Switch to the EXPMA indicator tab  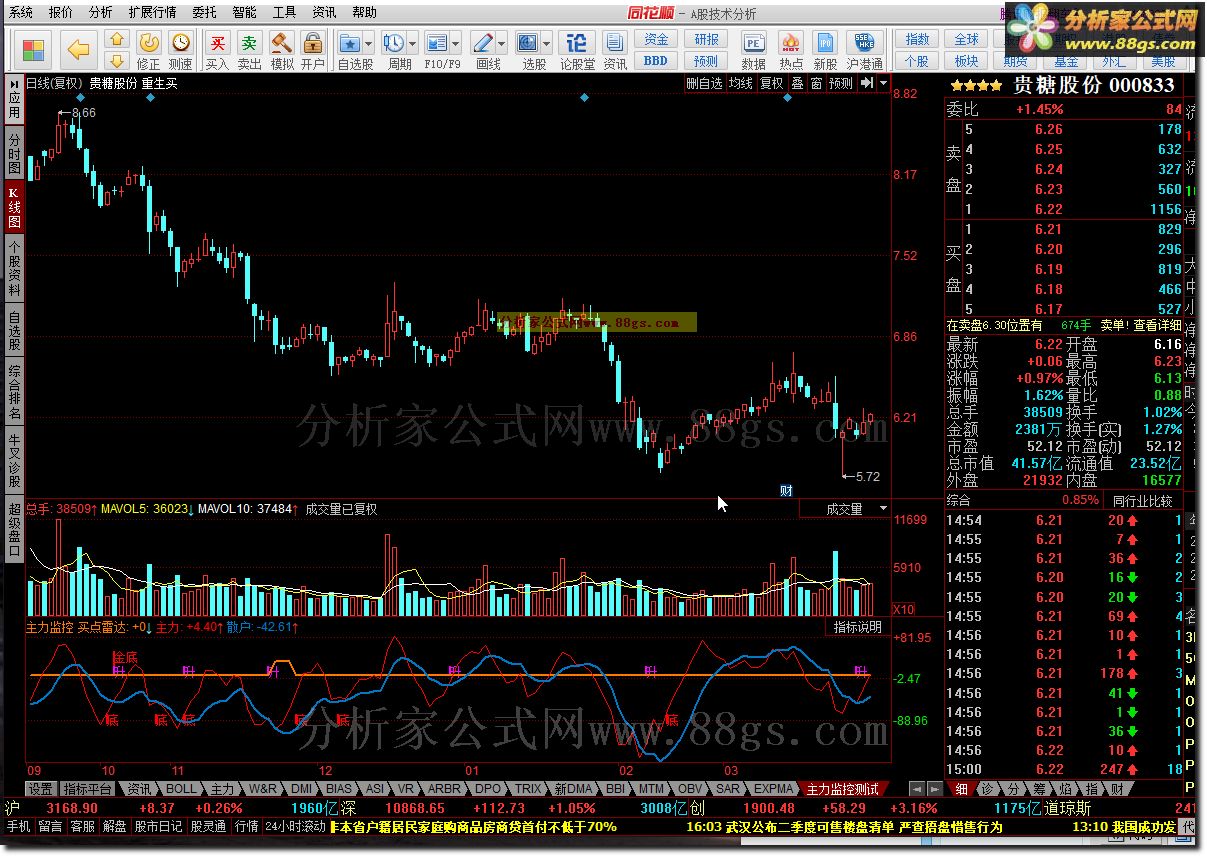pos(773,789)
